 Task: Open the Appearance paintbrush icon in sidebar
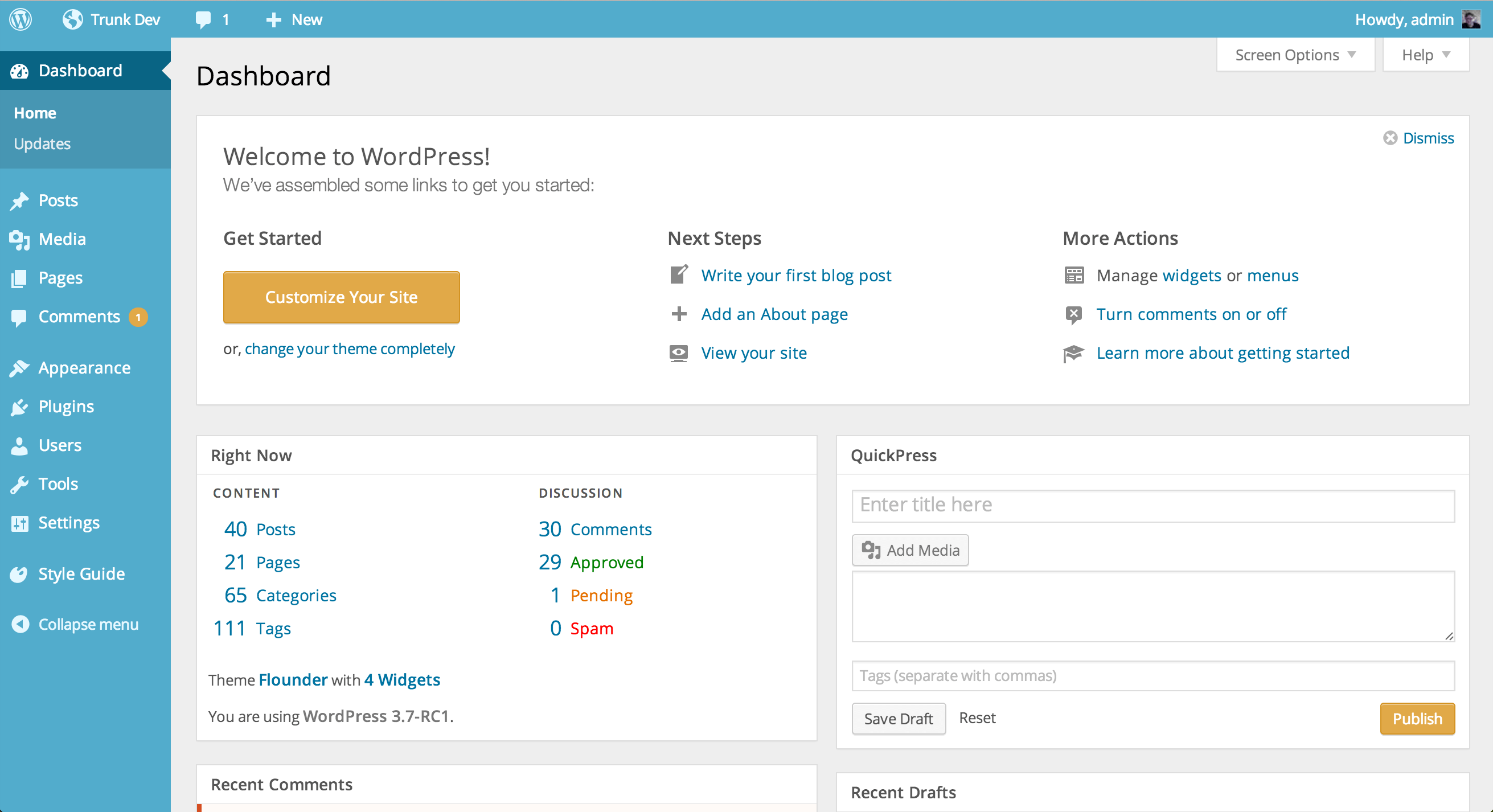[19, 368]
